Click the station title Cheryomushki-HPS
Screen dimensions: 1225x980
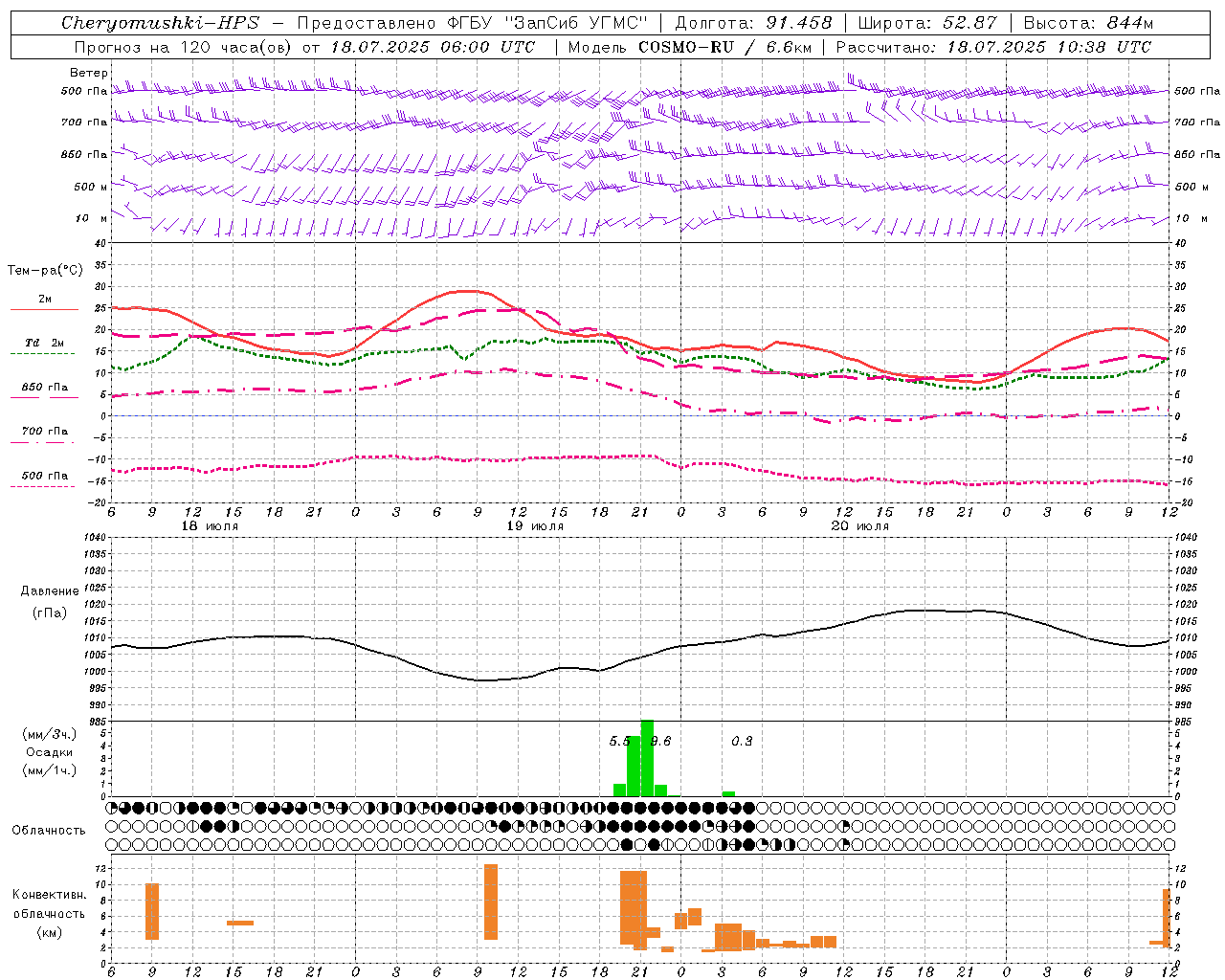coord(160,23)
